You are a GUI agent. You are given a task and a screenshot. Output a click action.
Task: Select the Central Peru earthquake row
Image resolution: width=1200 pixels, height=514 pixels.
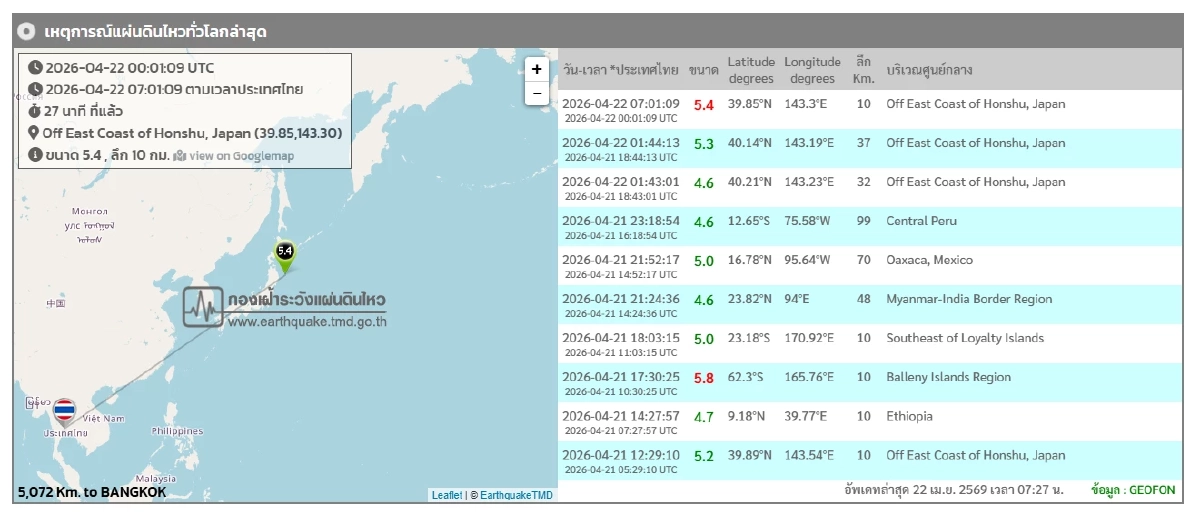point(868,227)
